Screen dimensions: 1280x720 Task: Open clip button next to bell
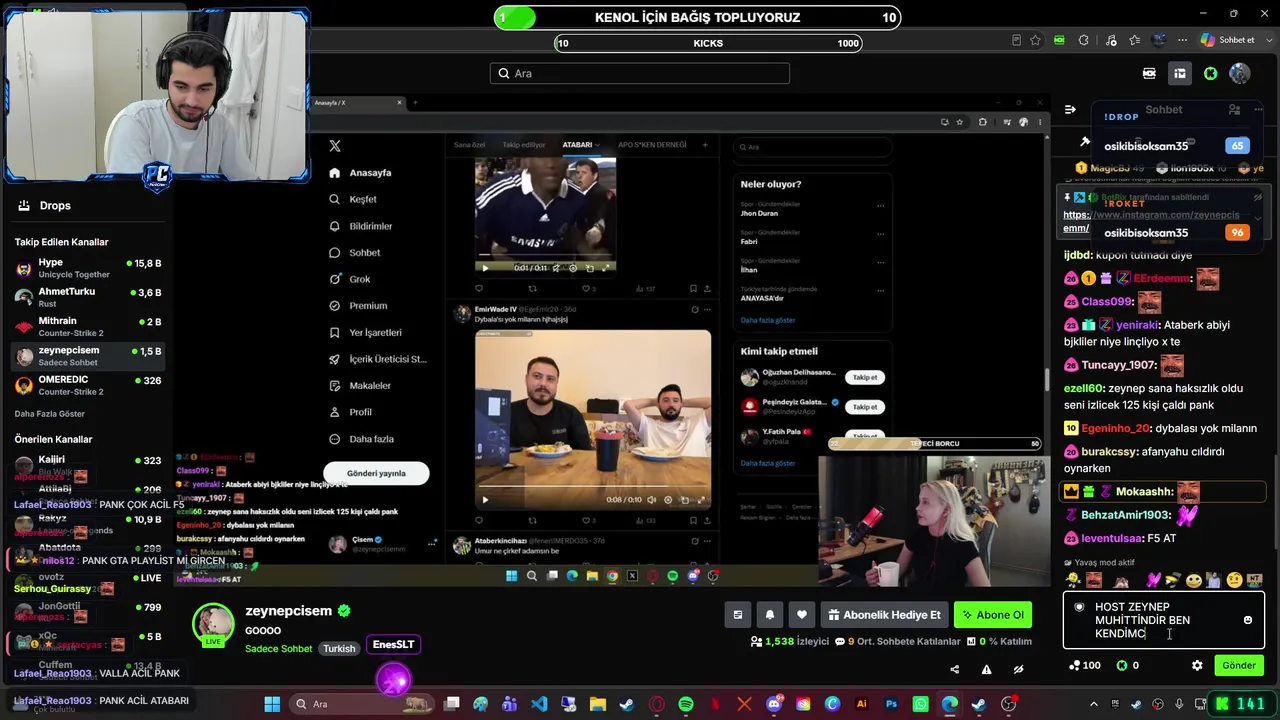738,615
